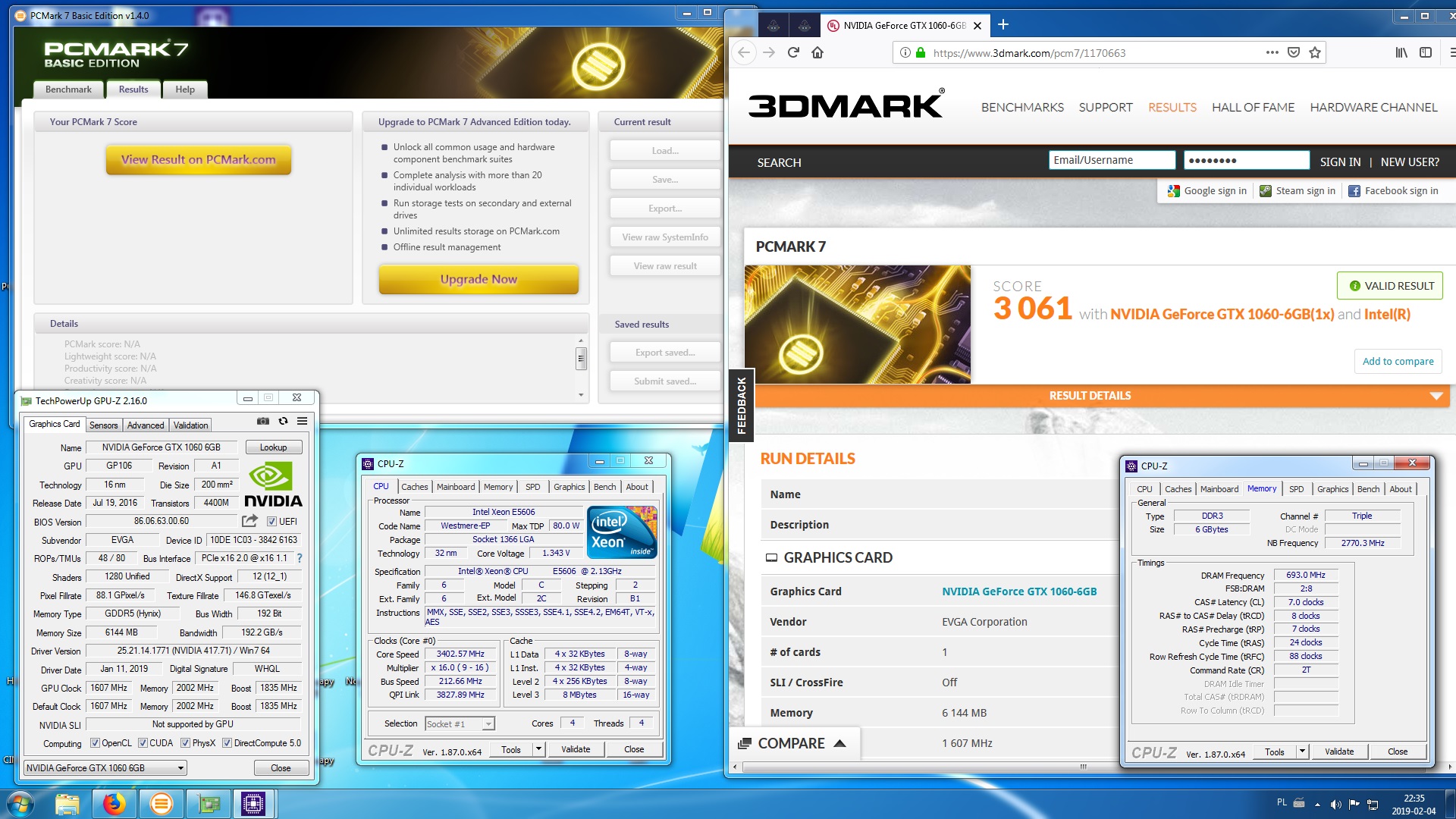Screen dimensions: 1456x819
Task: Click View Result on PCMark.com button
Action: [199, 159]
